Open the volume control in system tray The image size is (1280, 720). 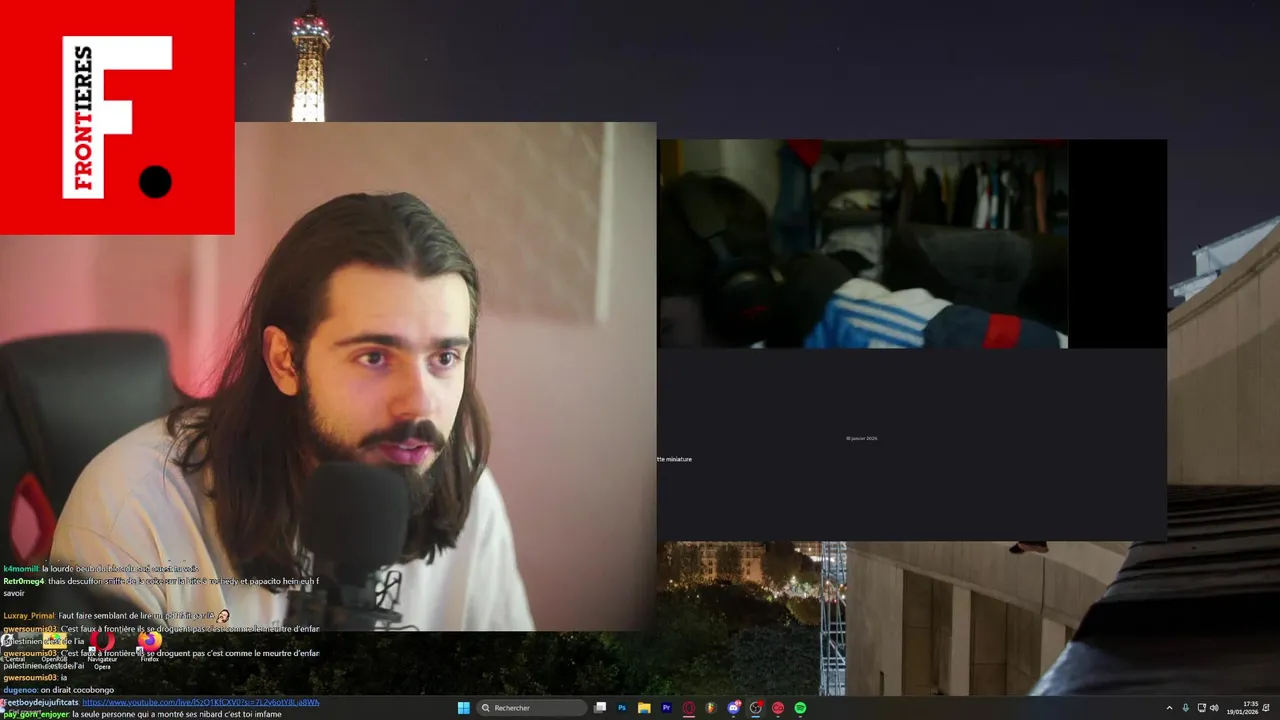pos(1214,708)
